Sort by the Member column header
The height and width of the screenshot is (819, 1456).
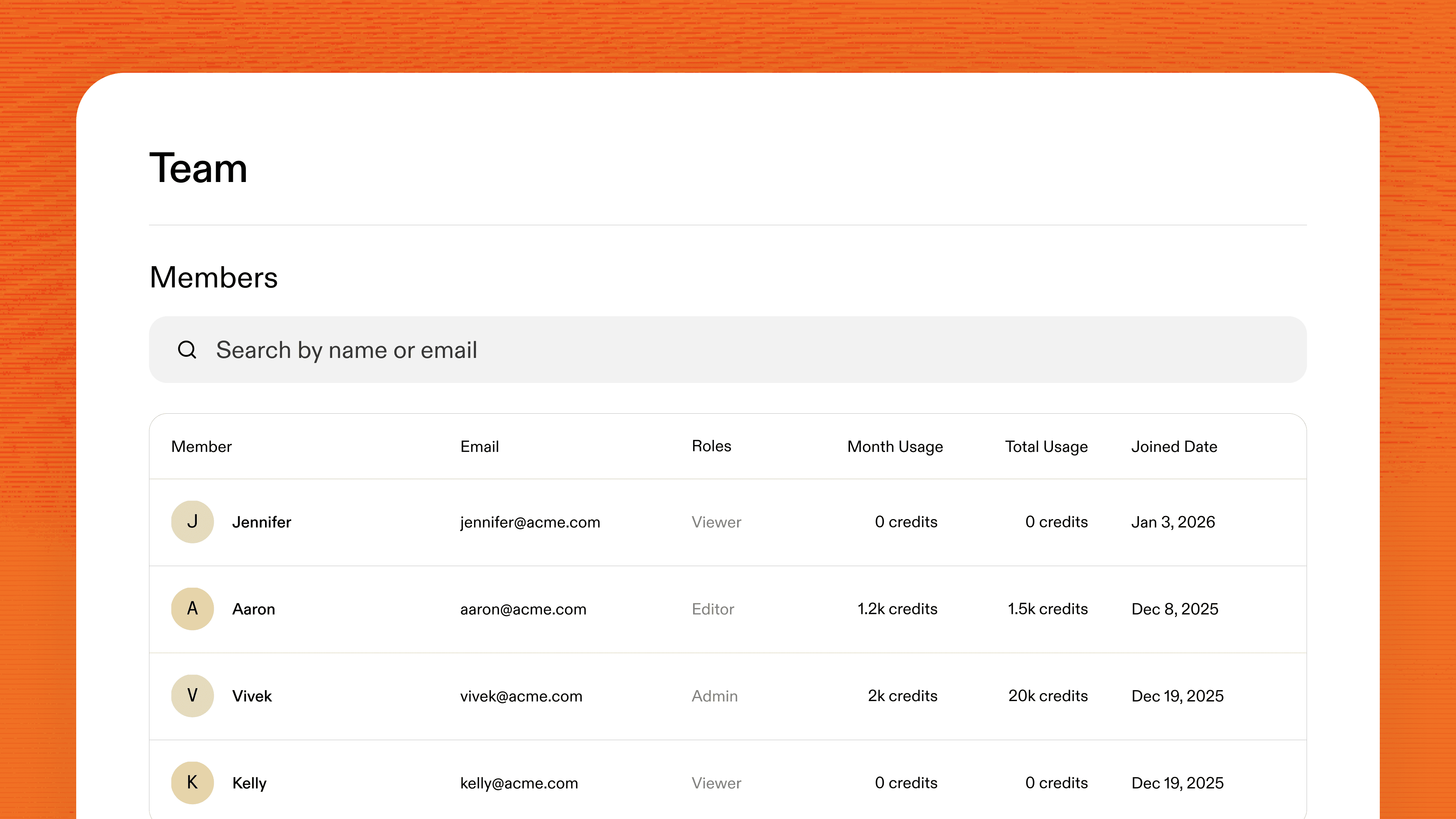[201, 447]
